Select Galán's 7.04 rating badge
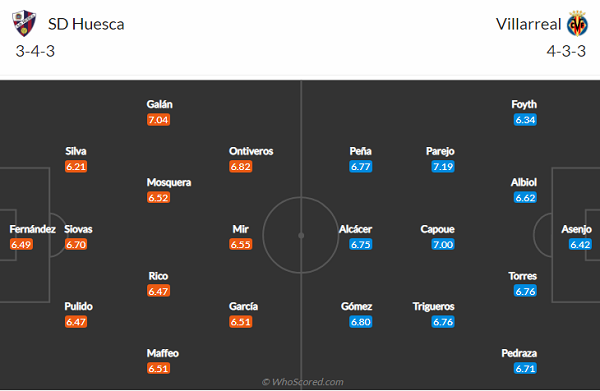 [x=158, y=120]
